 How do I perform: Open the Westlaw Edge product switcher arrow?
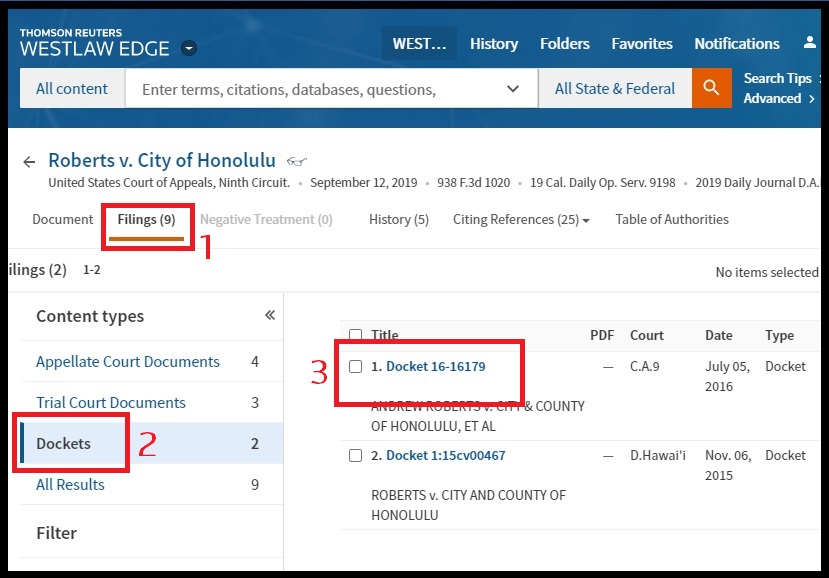tap(189, 49)
